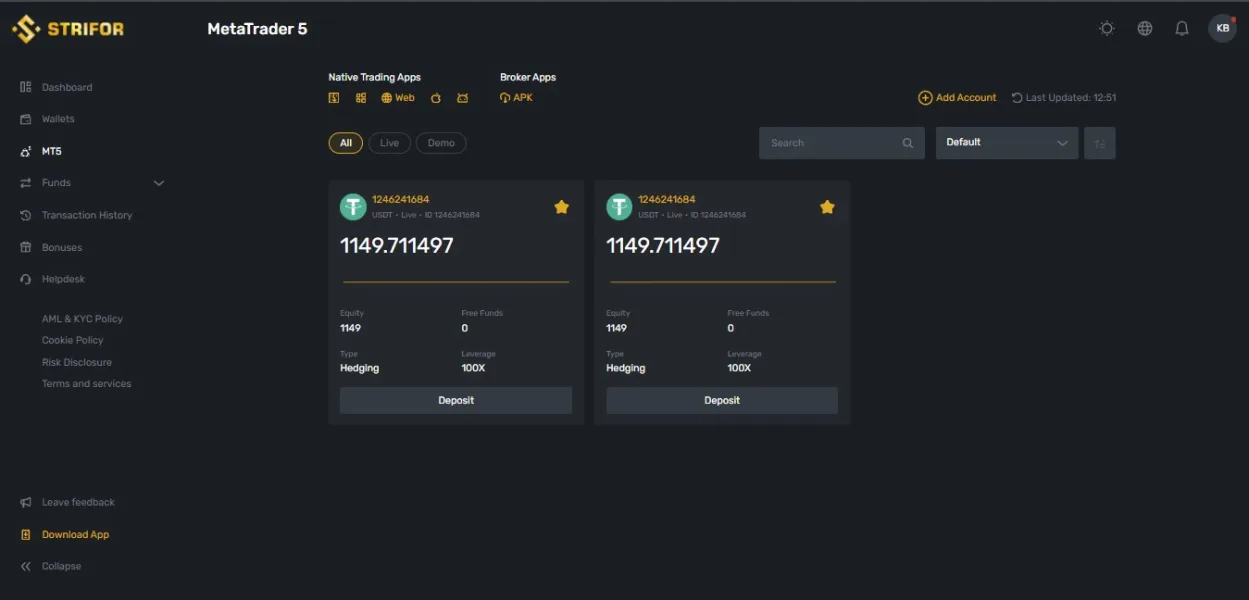Download the macOS native trading app
Screen dimensions: 1249x600
point(334,98)
